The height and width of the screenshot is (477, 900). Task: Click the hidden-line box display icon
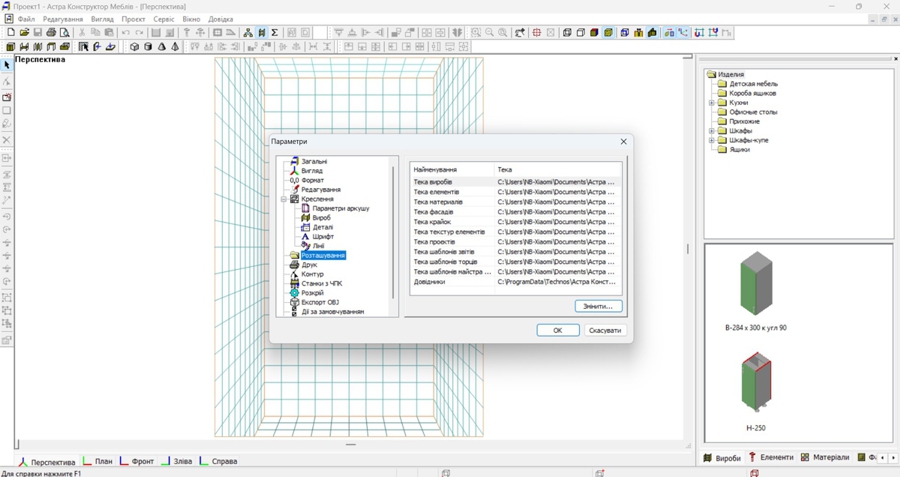(580, 33)
